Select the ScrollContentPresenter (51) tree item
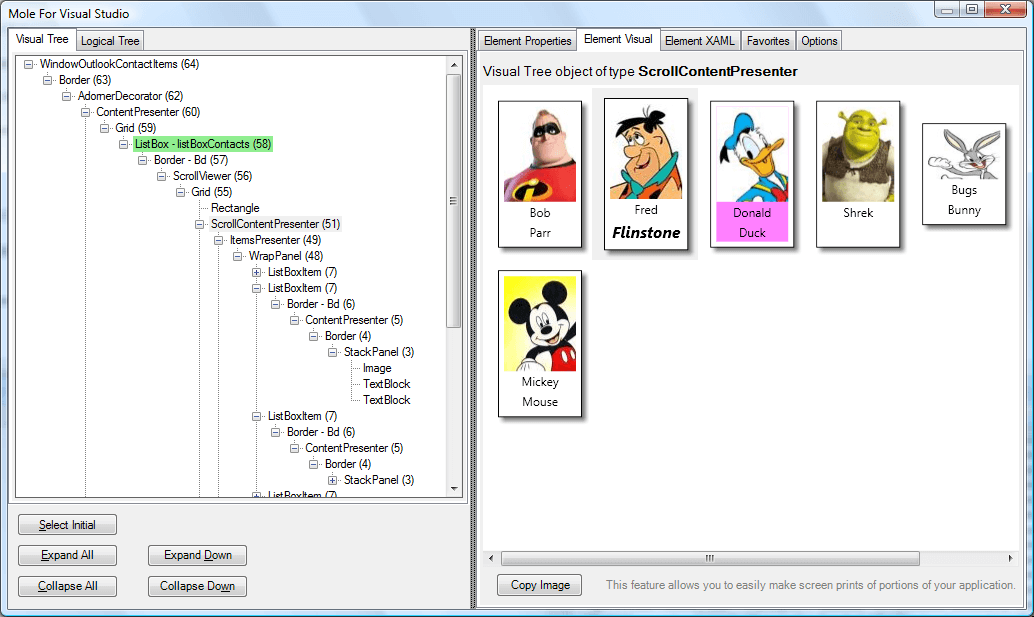This screenshot has width=1034, height=617. tap(276, 224)
